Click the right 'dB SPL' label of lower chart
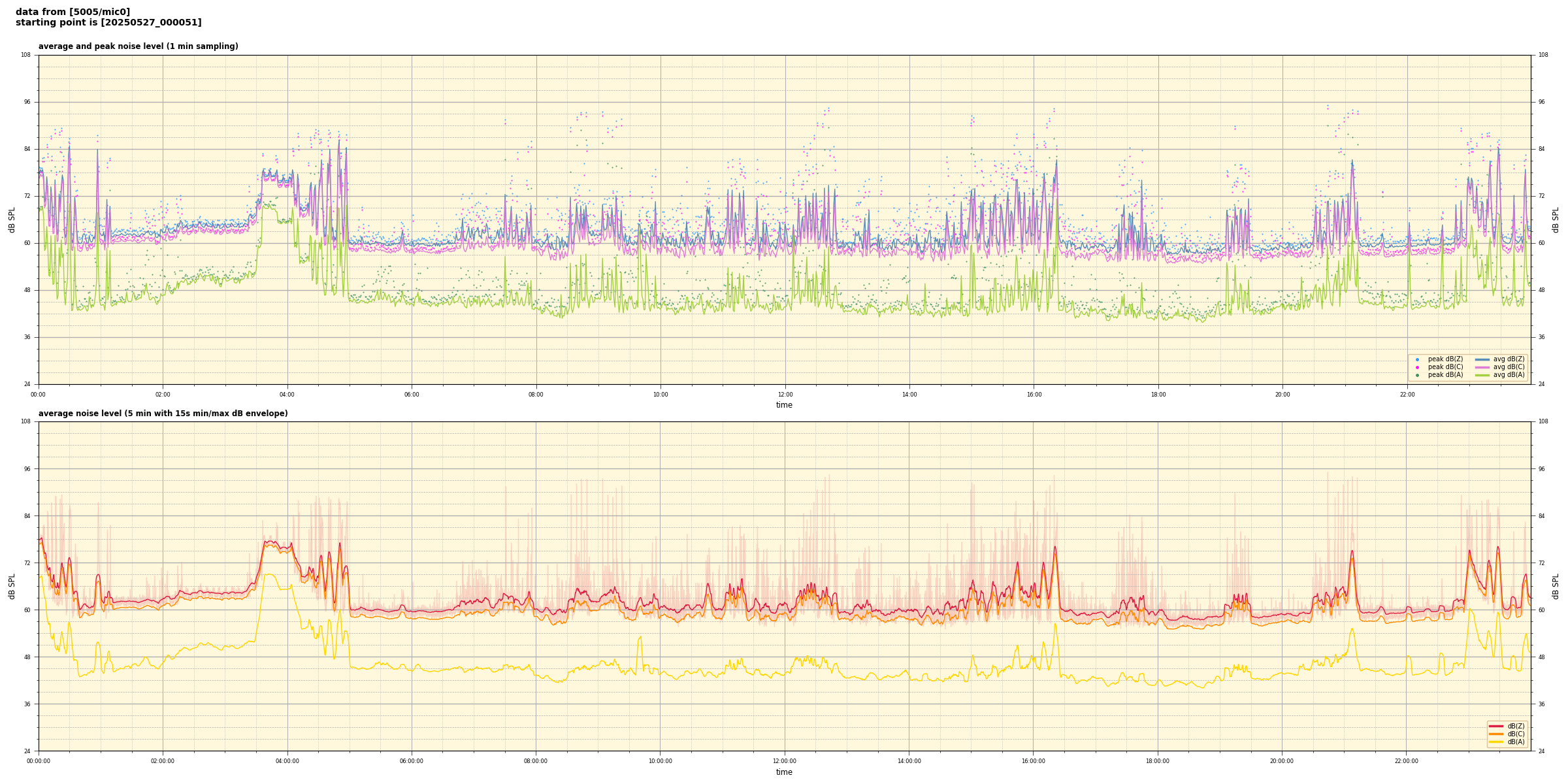This screenshot has width=1568, height=784. (x=1556, y=586)
